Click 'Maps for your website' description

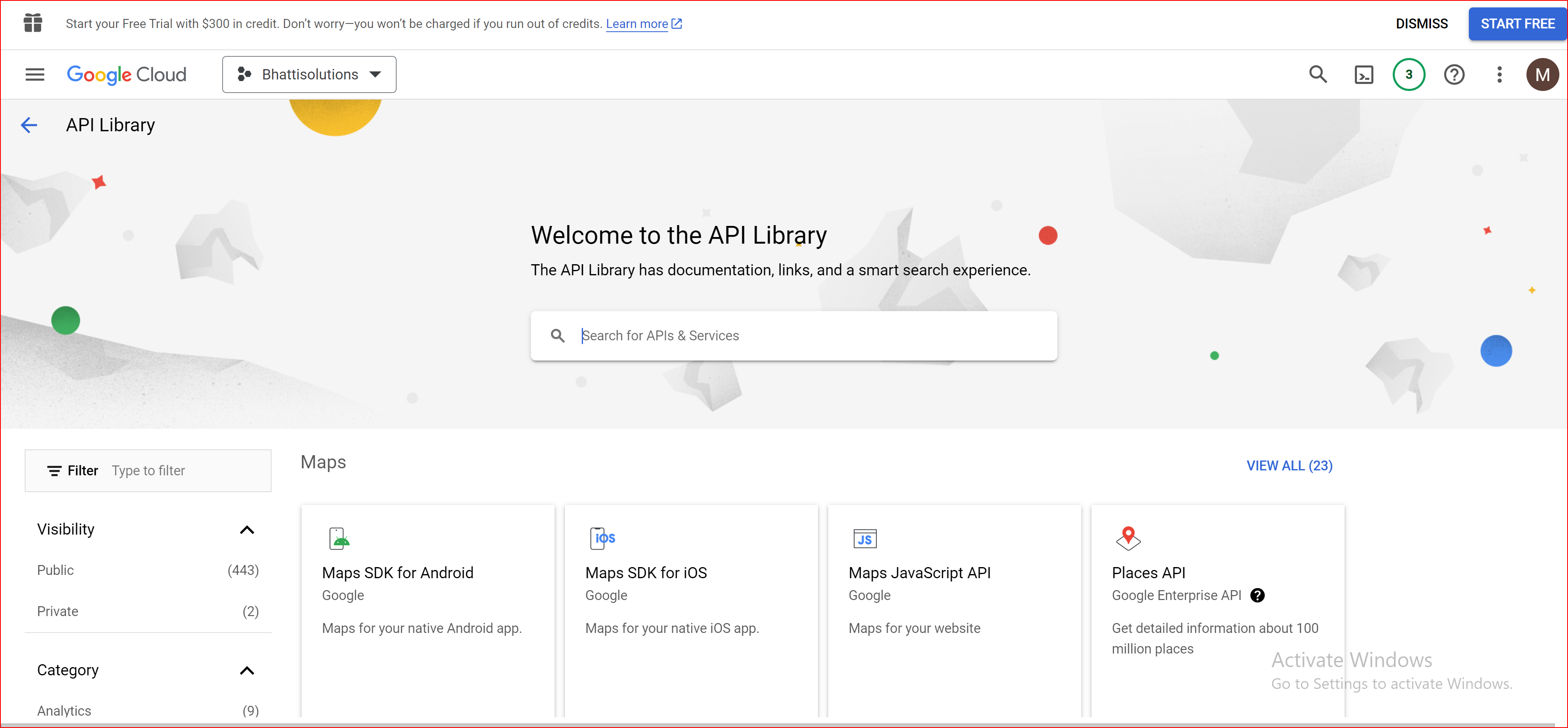pos(914,628)
